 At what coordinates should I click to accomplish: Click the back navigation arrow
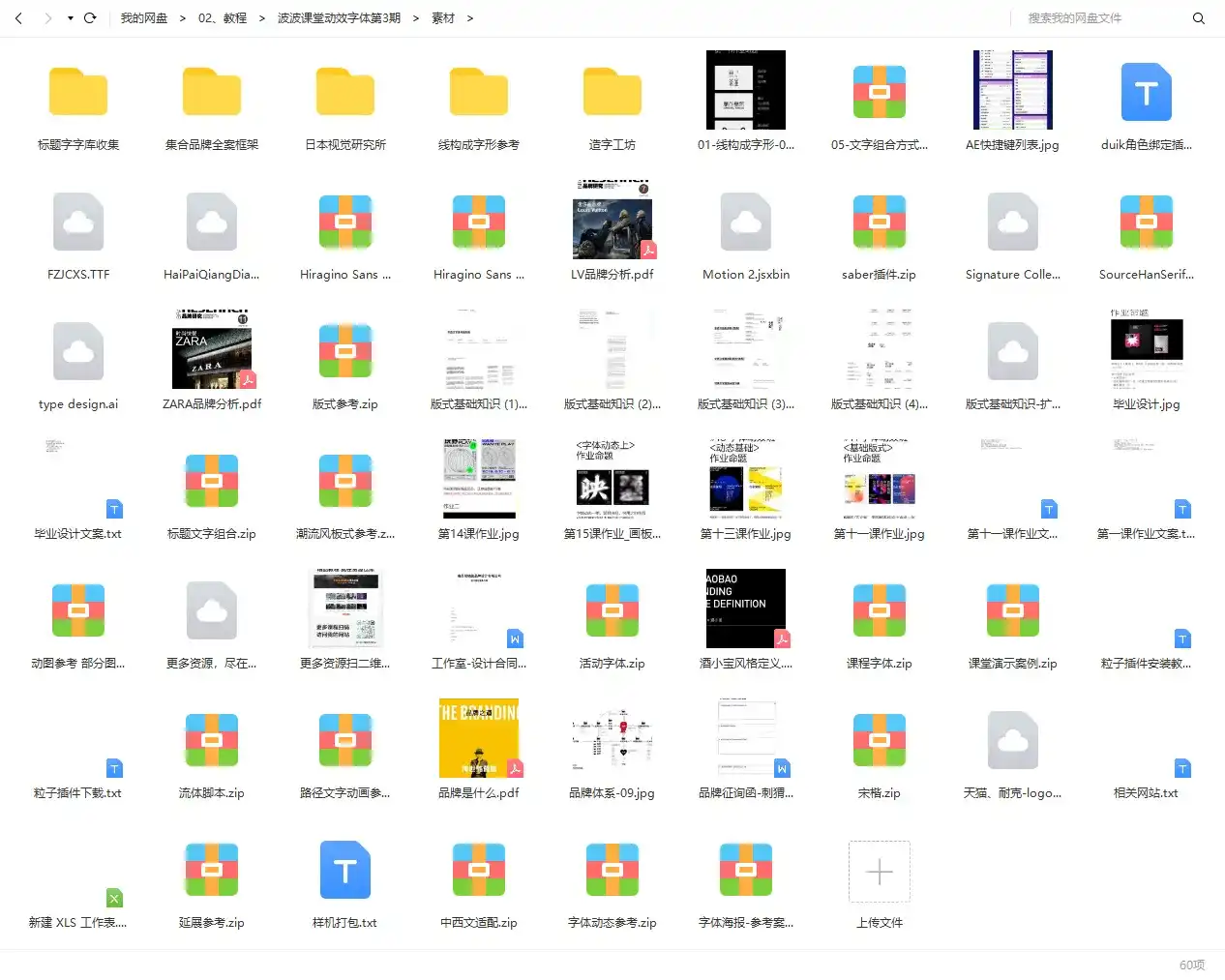point(19,16)
